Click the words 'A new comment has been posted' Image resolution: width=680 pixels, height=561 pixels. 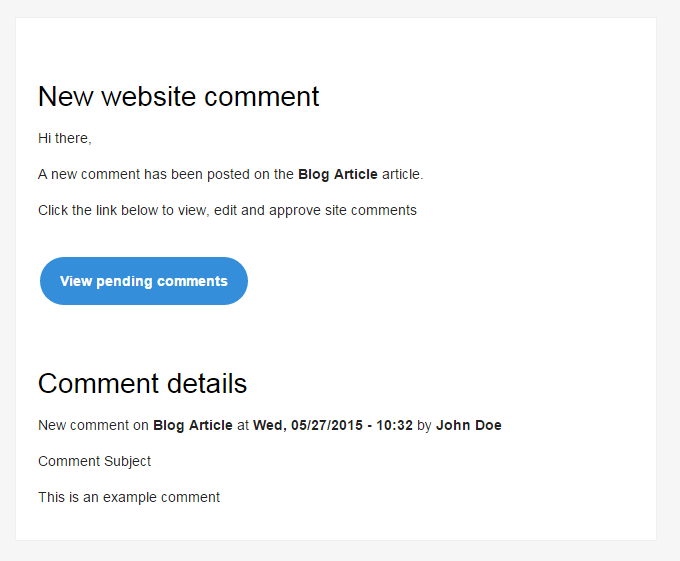pyautogui.click(x=146, y=174)
